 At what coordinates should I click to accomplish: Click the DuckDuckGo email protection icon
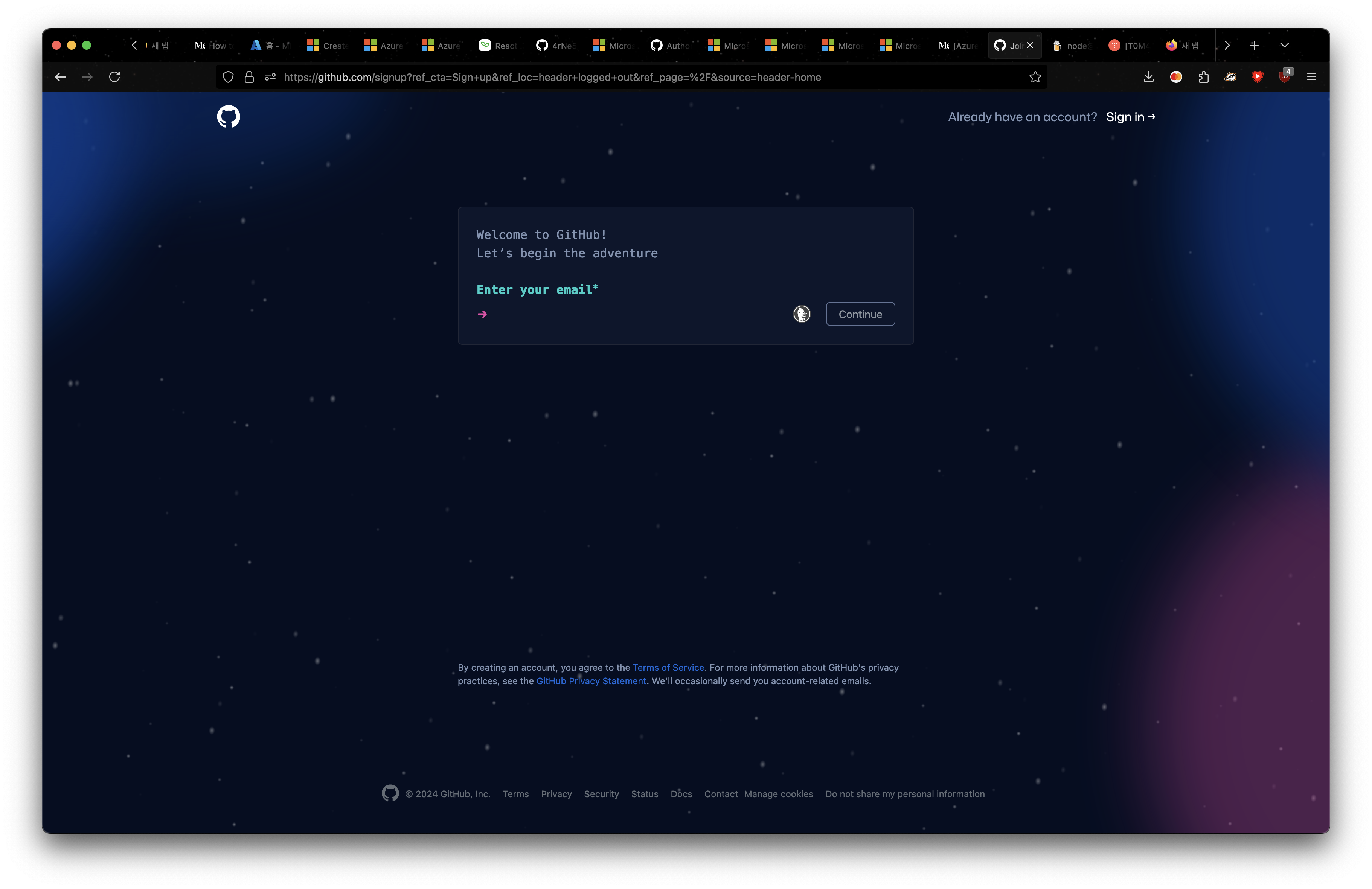801,314
